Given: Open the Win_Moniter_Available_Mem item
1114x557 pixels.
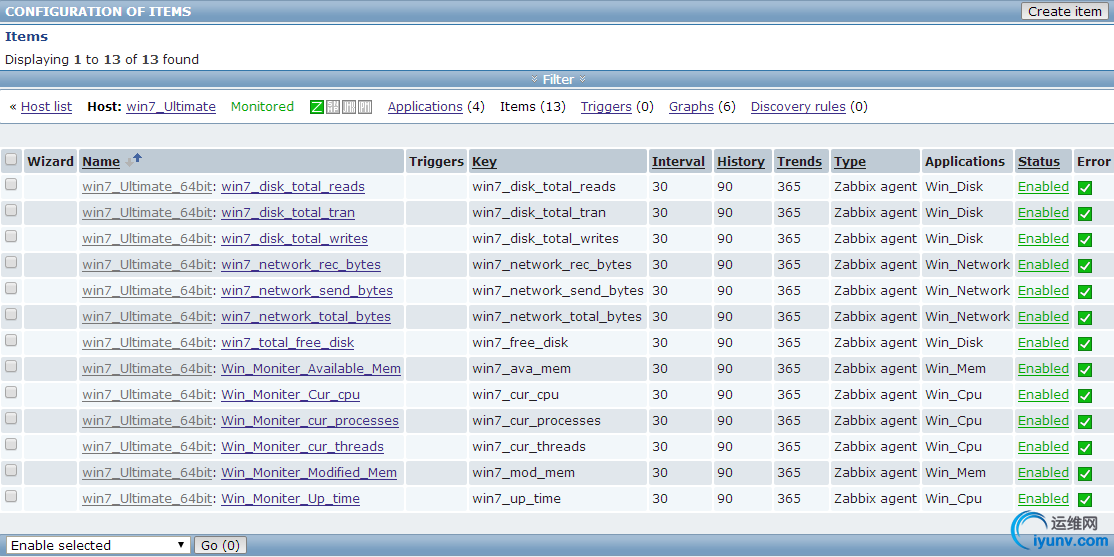Looking at the screenshot, I should (311, 369).
